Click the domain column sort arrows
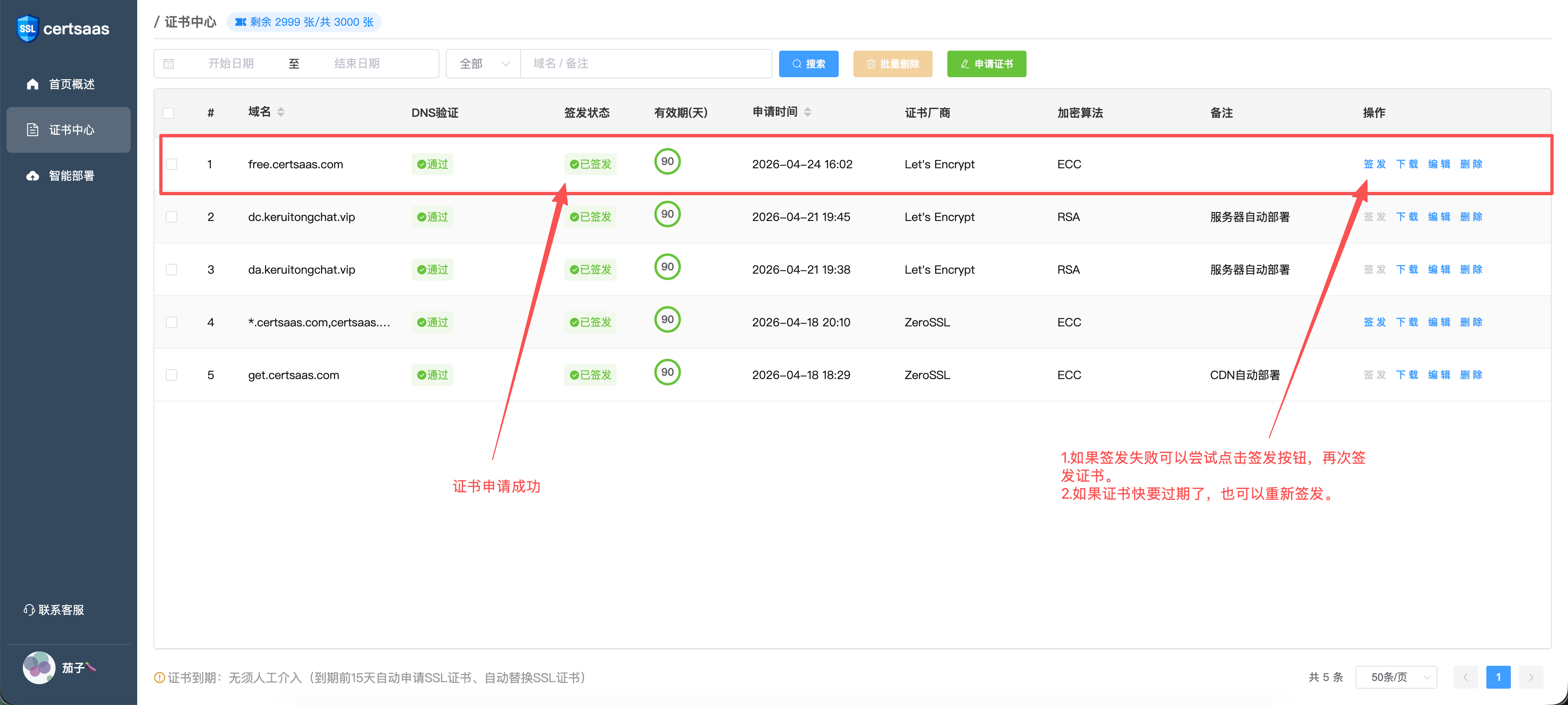 coord(281,112)
